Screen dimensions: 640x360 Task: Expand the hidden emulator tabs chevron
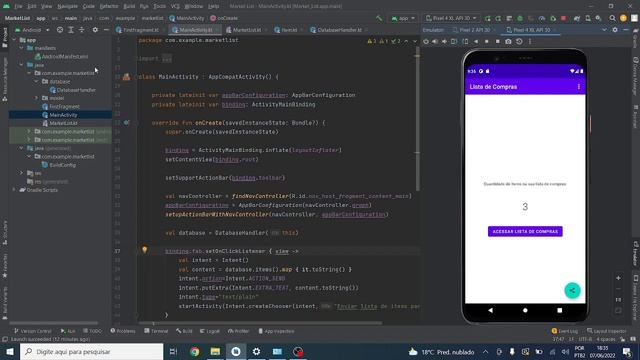(x=604, y=30)
